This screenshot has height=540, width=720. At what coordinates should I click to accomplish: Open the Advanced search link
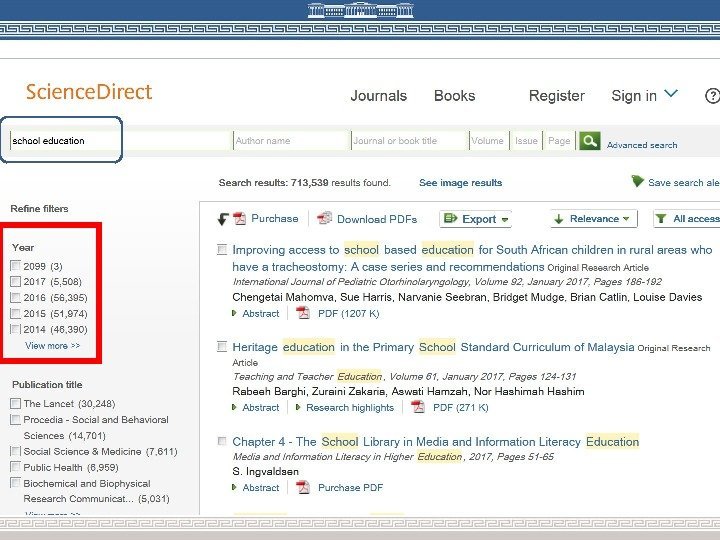pyautogui.click(x=642, y=145)
